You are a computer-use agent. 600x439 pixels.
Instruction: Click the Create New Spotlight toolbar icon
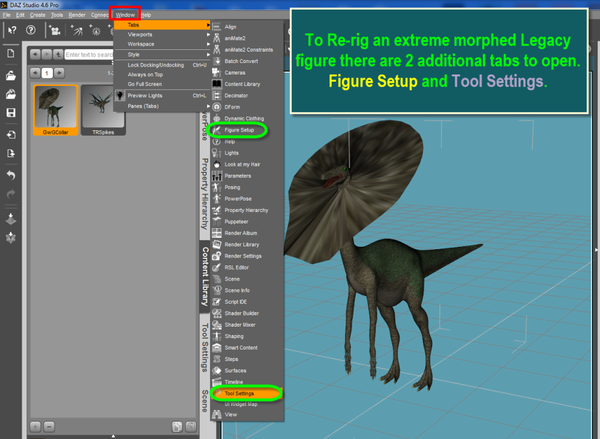tap(77, 31)
